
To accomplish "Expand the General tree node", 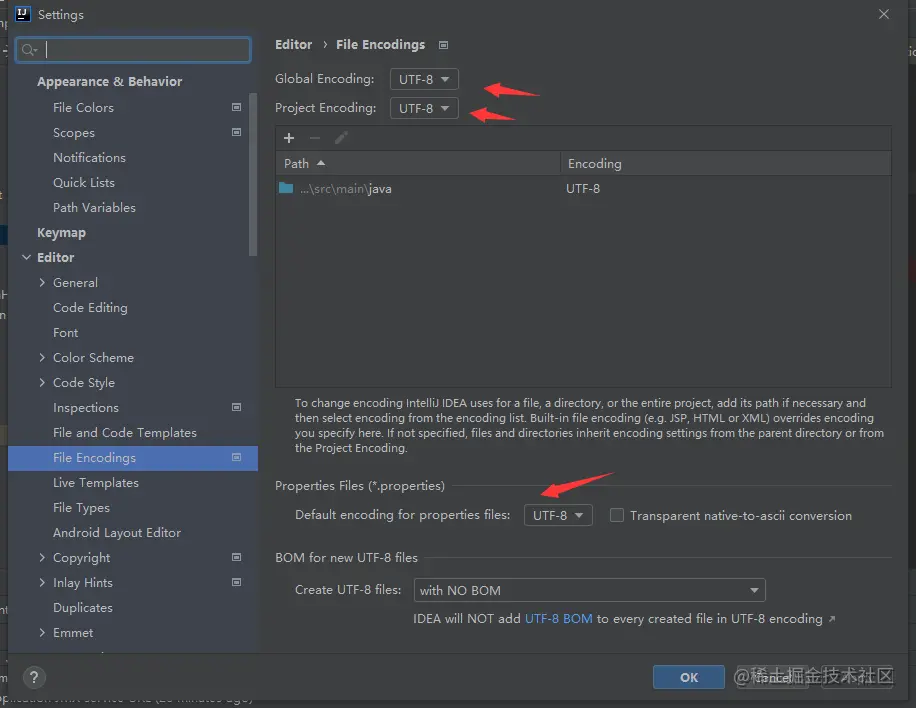I will click(42, 282).
